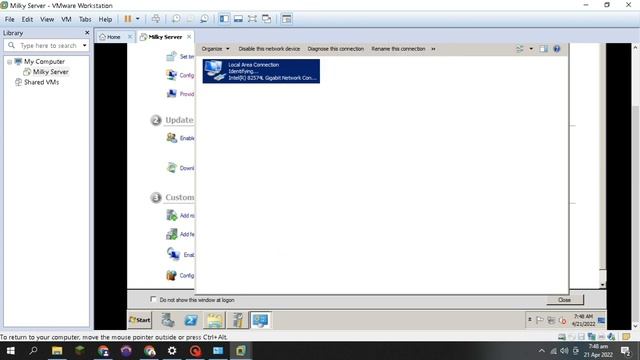Change the view icon in network window
The height and width of the screenshot is (360, 640).
[520, 49]
